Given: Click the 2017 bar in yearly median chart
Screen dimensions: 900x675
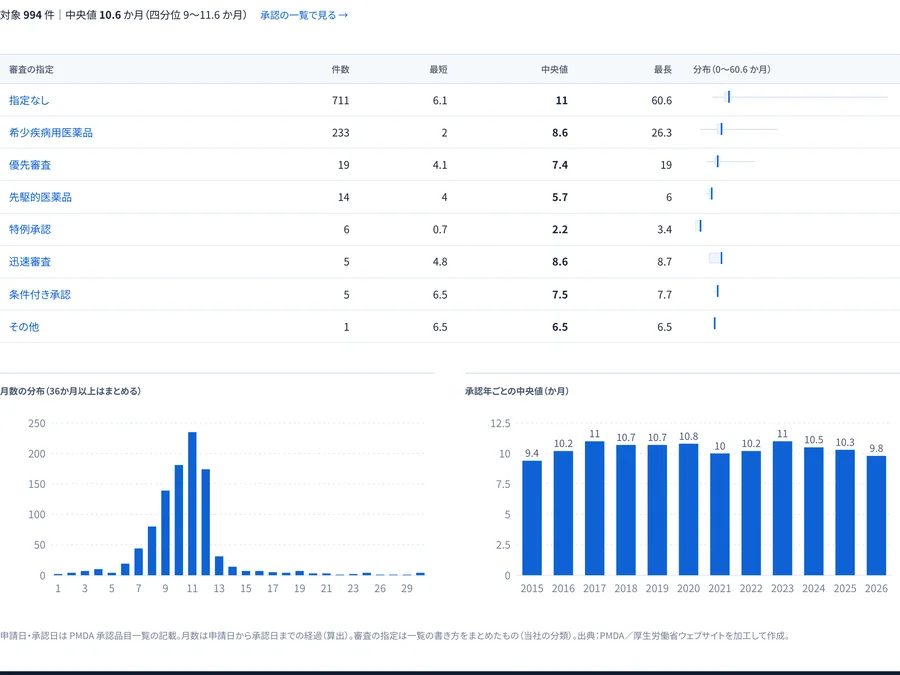Looking at the screenshot, I should click(595, 508).
